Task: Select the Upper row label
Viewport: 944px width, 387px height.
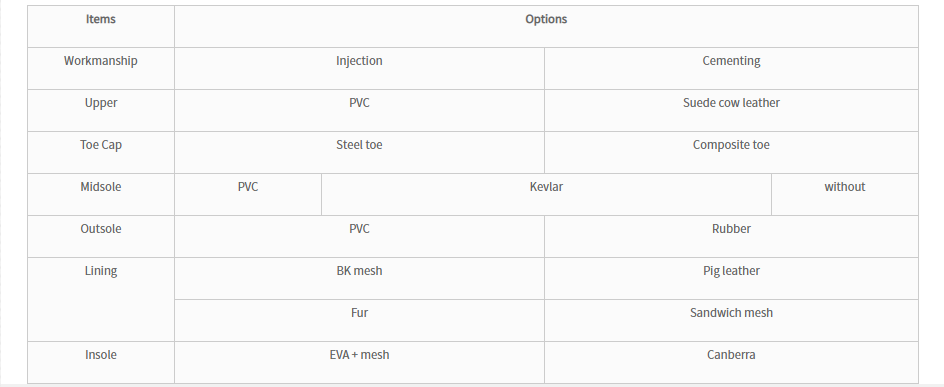Action: [101, 111]
